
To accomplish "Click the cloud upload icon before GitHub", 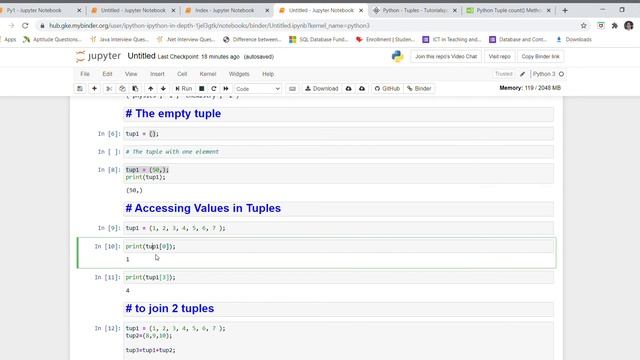I will [x=362, y=89].
